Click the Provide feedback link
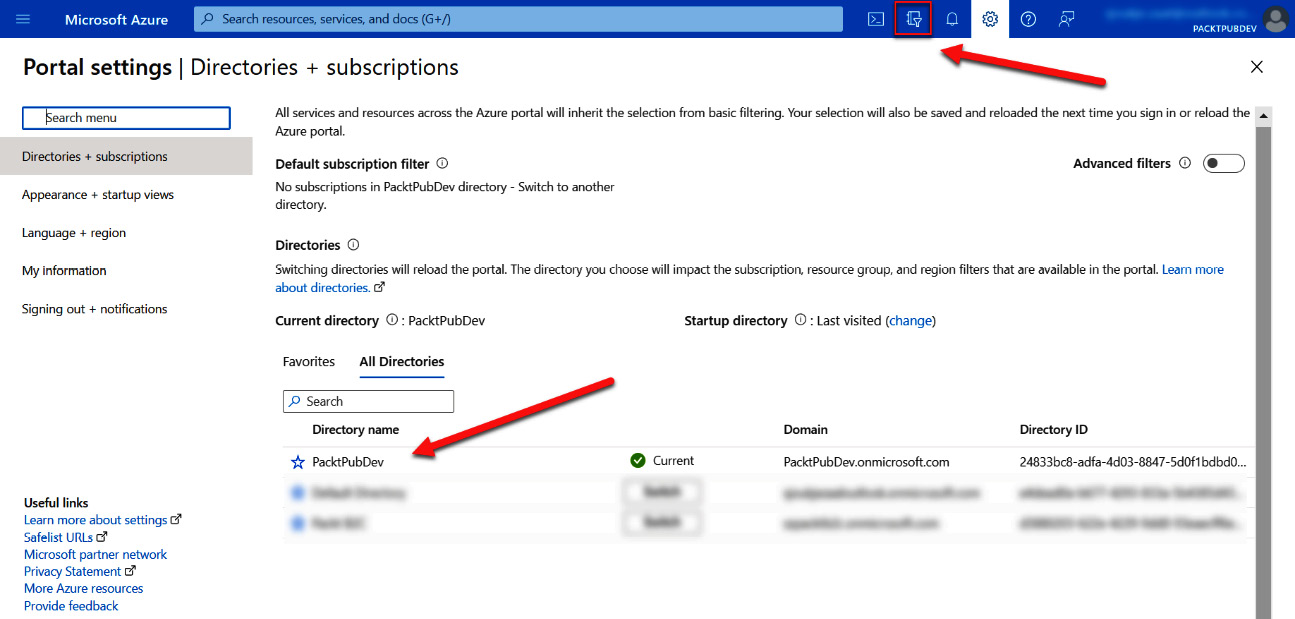 [71, 605]
